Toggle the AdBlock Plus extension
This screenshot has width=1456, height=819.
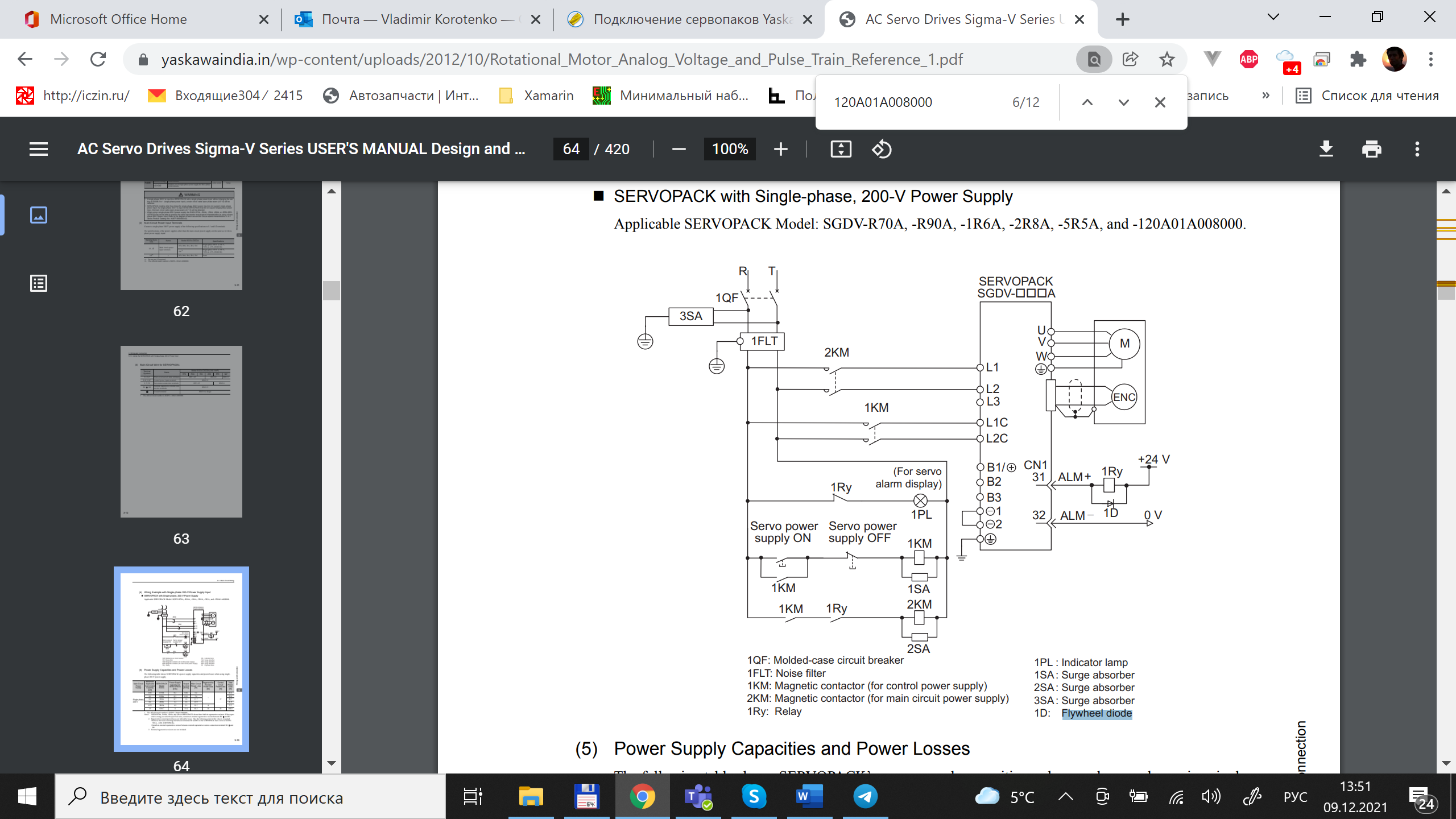point(1248,59)
